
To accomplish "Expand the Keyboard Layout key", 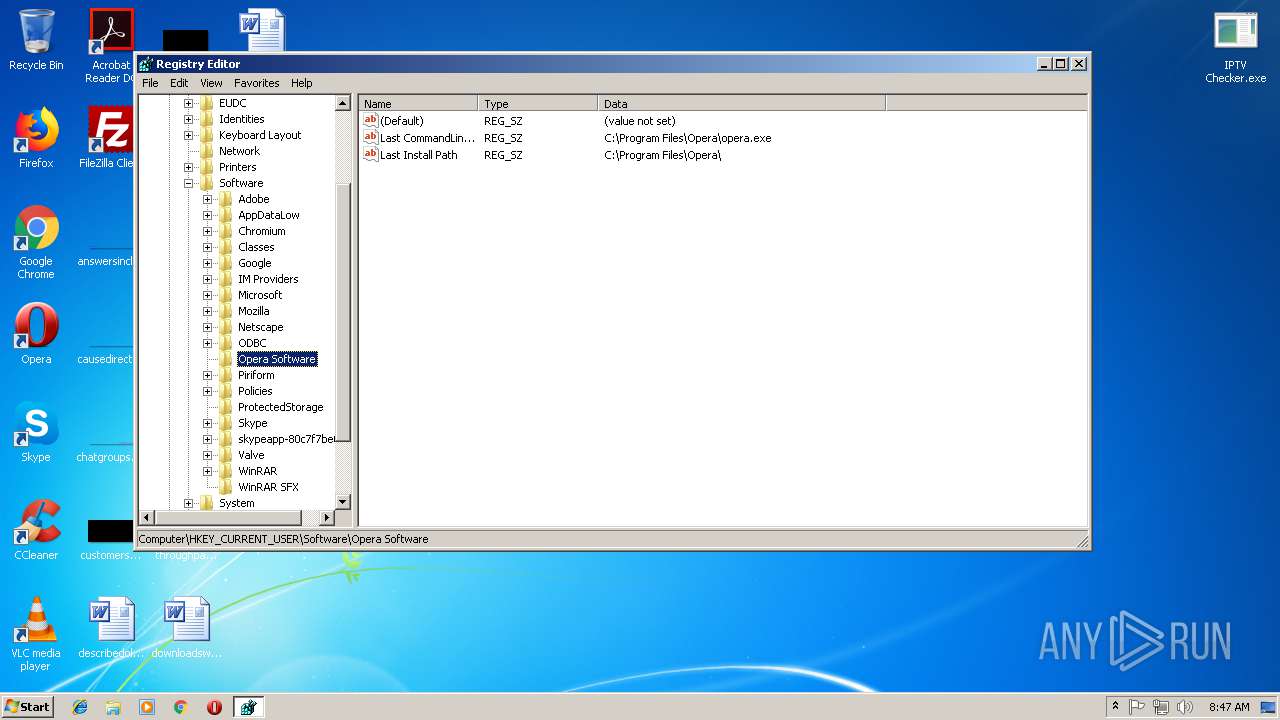I will [x=188, y=135].
